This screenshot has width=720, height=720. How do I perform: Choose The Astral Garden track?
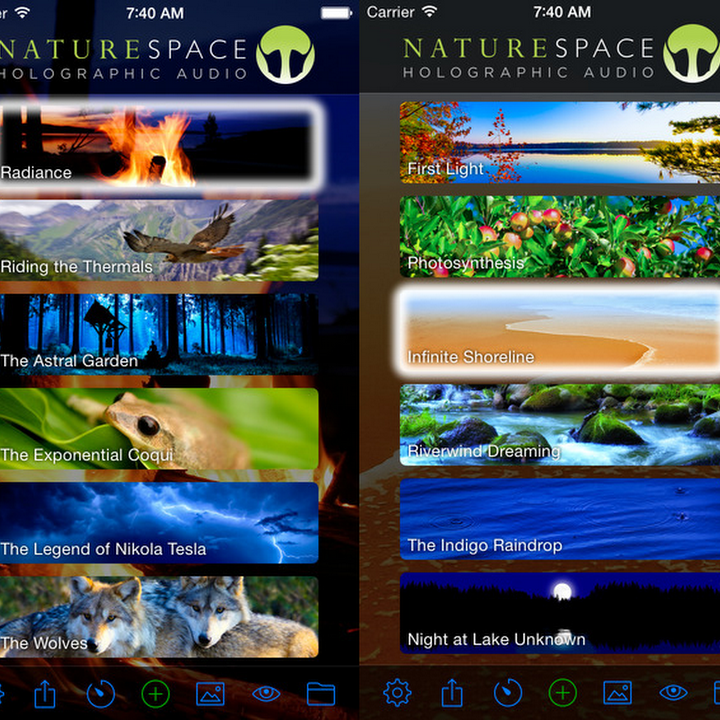(x=159, y=334)
